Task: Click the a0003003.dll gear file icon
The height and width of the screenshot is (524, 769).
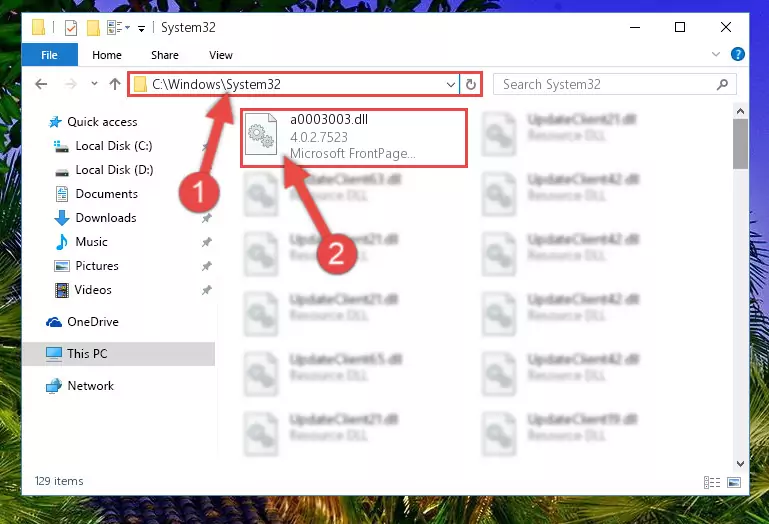Action: click(x=261, y=134)
